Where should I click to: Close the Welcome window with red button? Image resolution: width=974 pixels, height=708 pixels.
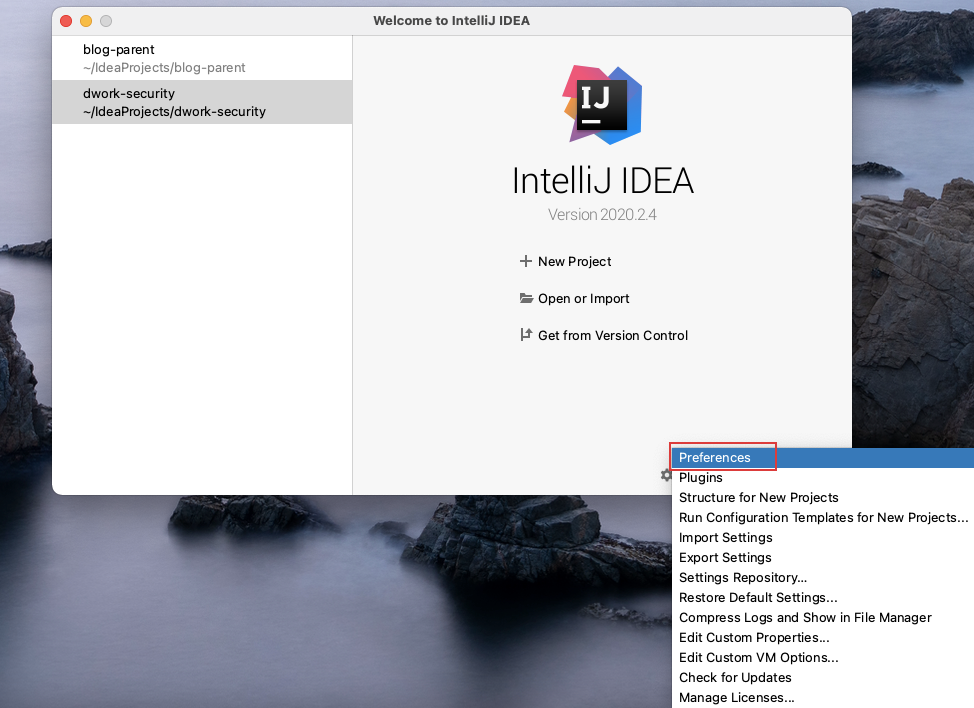coord(66,21)
